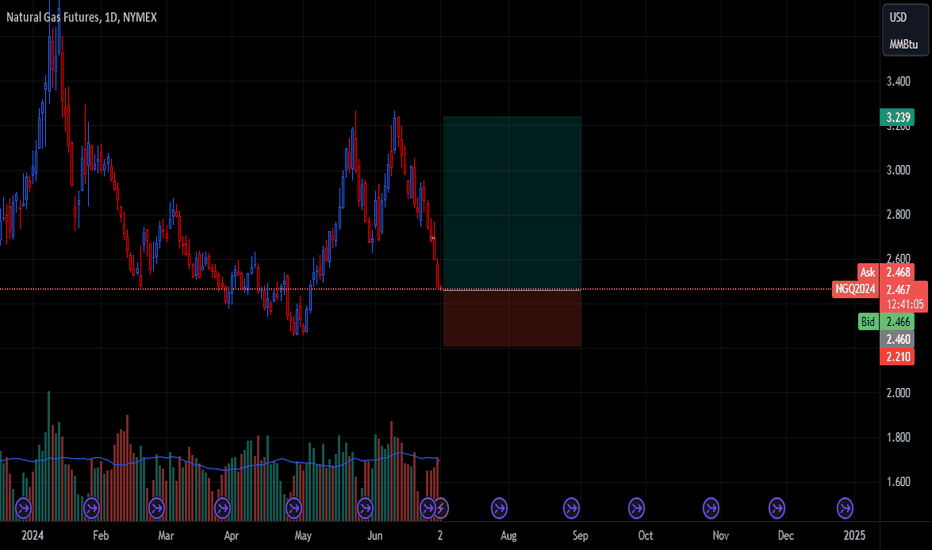The height and width of the screenshot is (550, 932).
Task: Click the Mar label on time axis
Action: [166, 536]
